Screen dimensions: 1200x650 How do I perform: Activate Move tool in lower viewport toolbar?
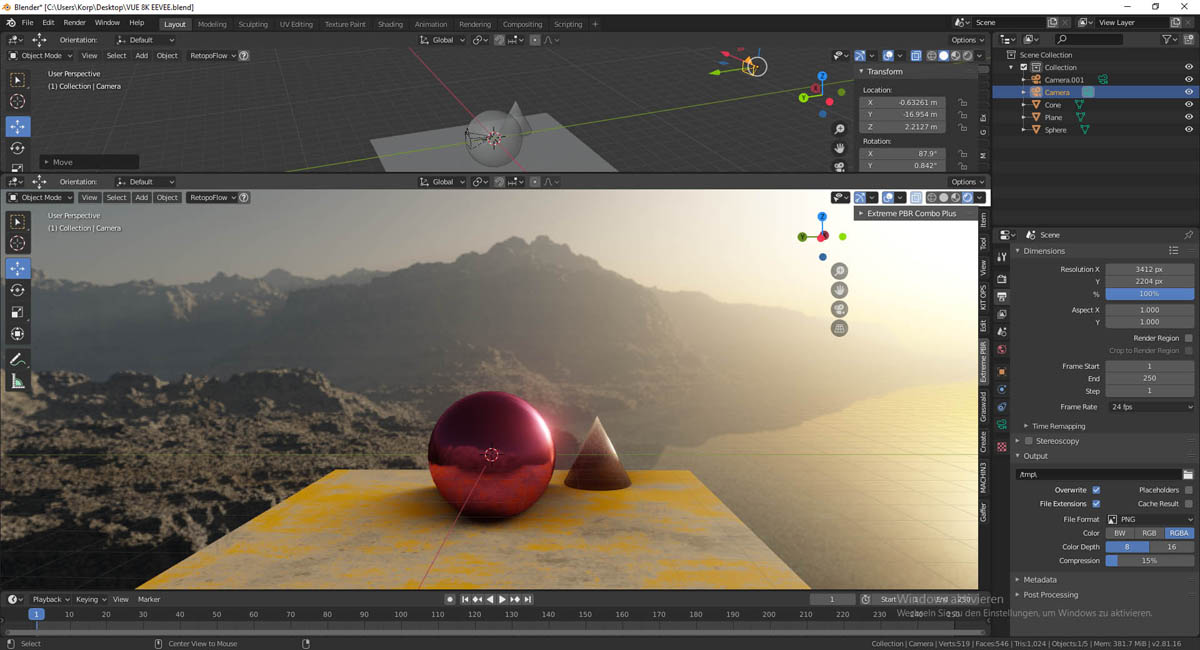pos(18,268)
